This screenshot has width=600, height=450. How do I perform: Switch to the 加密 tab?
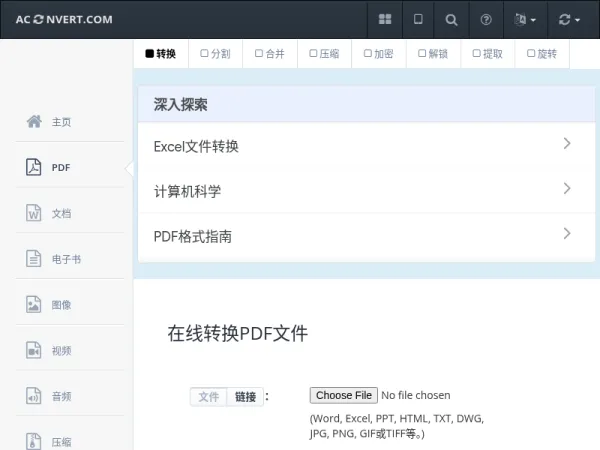point(379,54)
